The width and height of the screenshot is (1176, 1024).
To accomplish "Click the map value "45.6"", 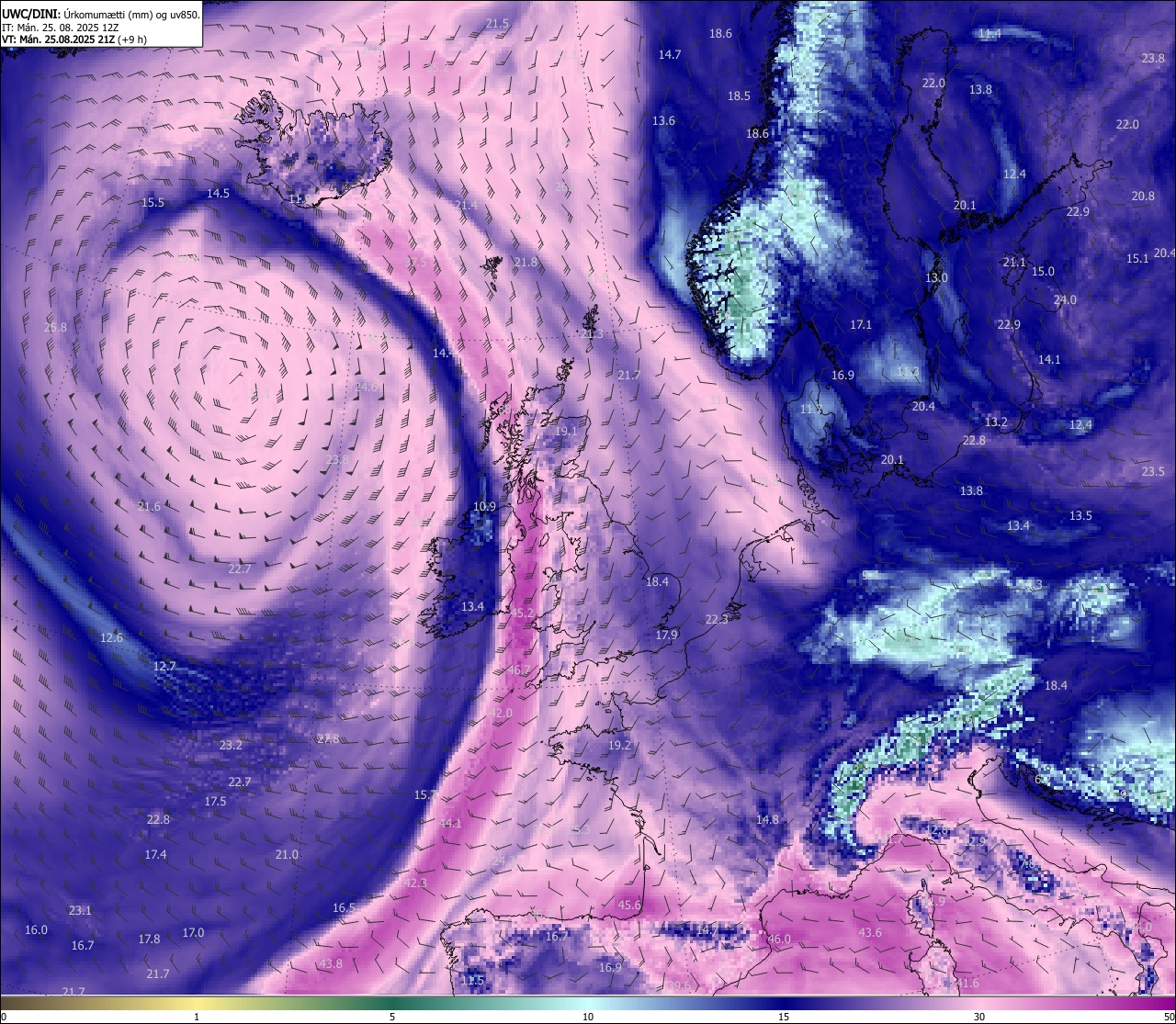I will pyautogui.click(x=629, y=905).
